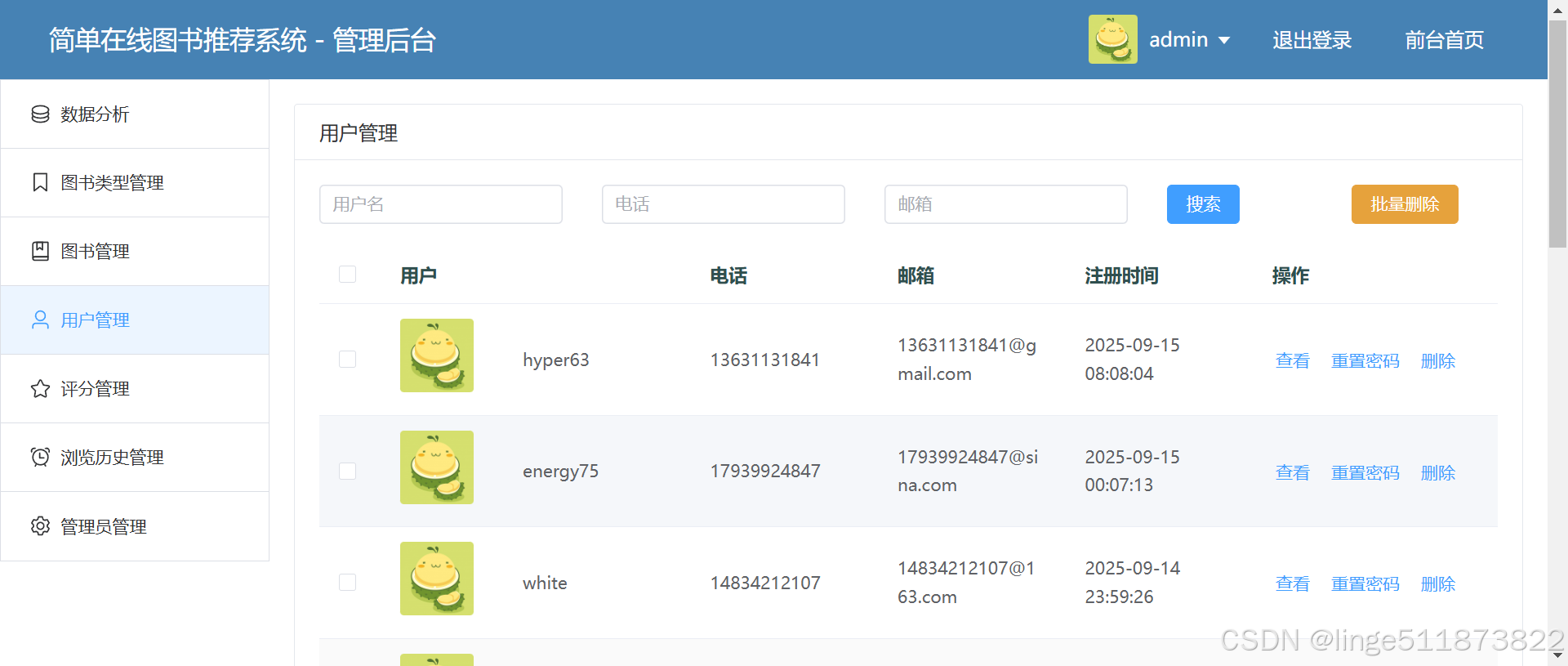Check the row checkbox for hyper63

coord(347,360)
